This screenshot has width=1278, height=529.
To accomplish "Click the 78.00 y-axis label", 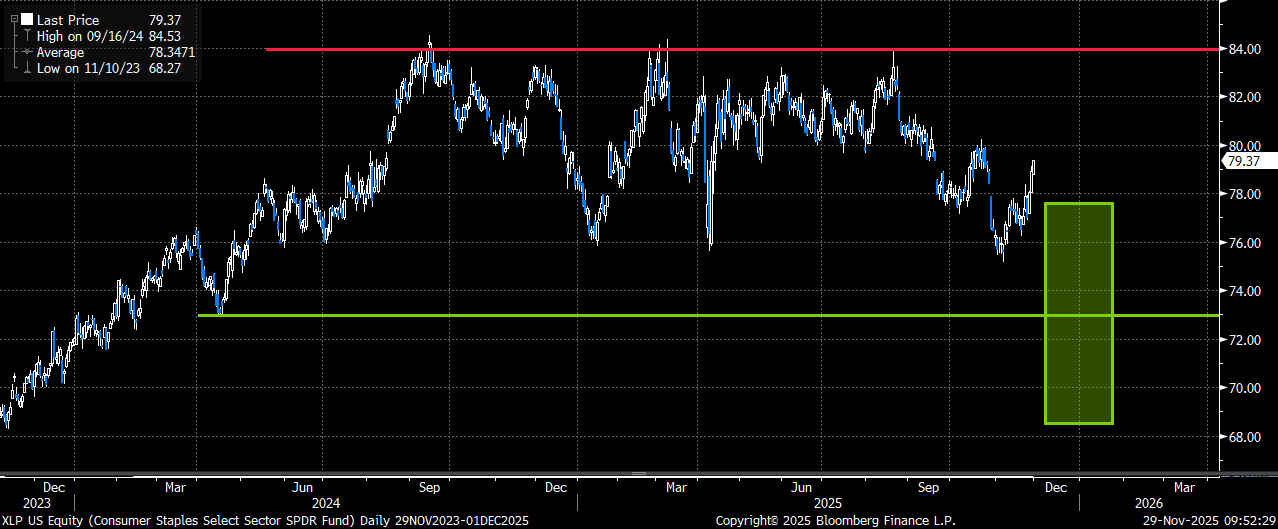I will tap(1244, 194).
